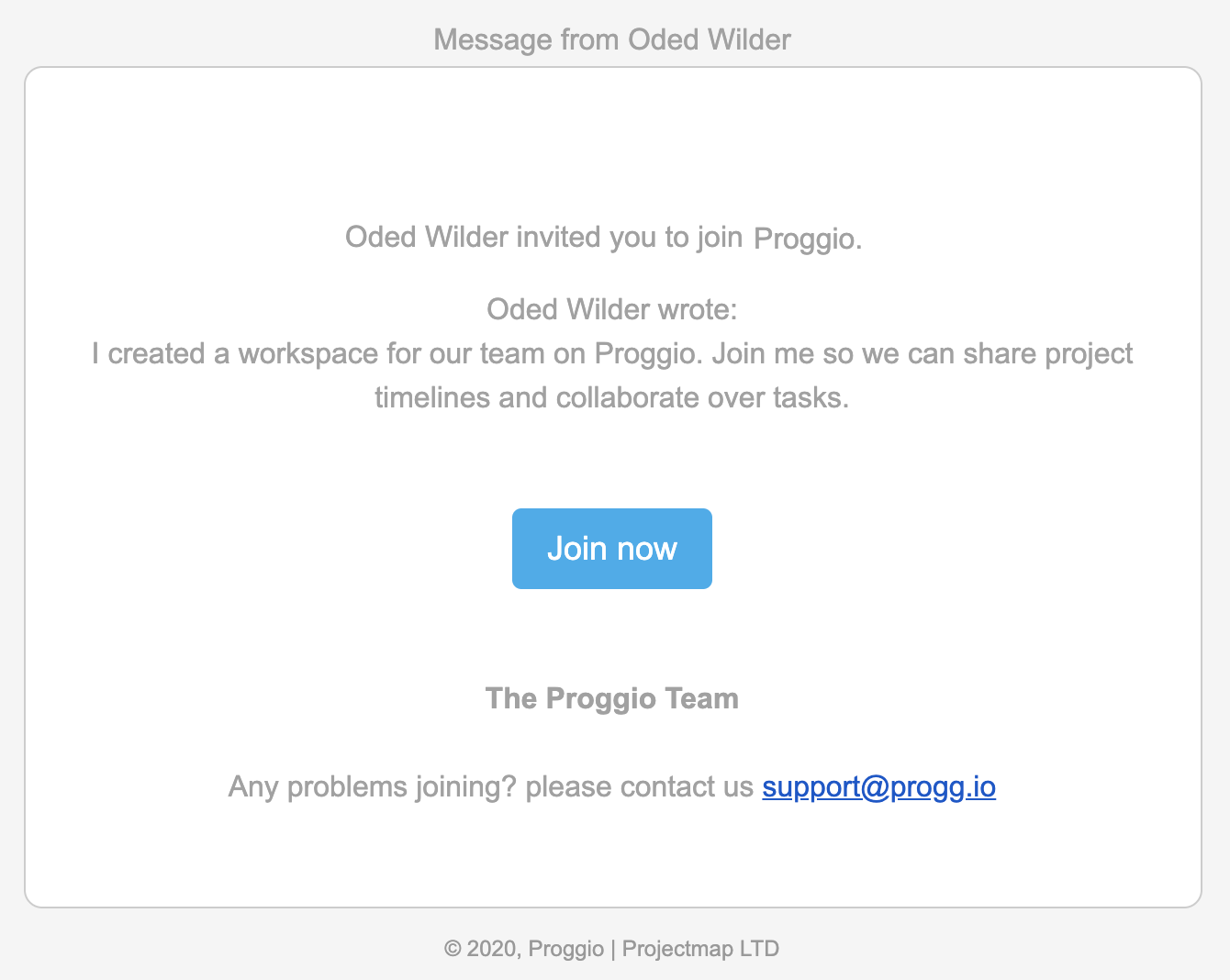Click the 'Any problems joining?' question text
Viewport: 1230px width, 980px height.
point(373,786)
